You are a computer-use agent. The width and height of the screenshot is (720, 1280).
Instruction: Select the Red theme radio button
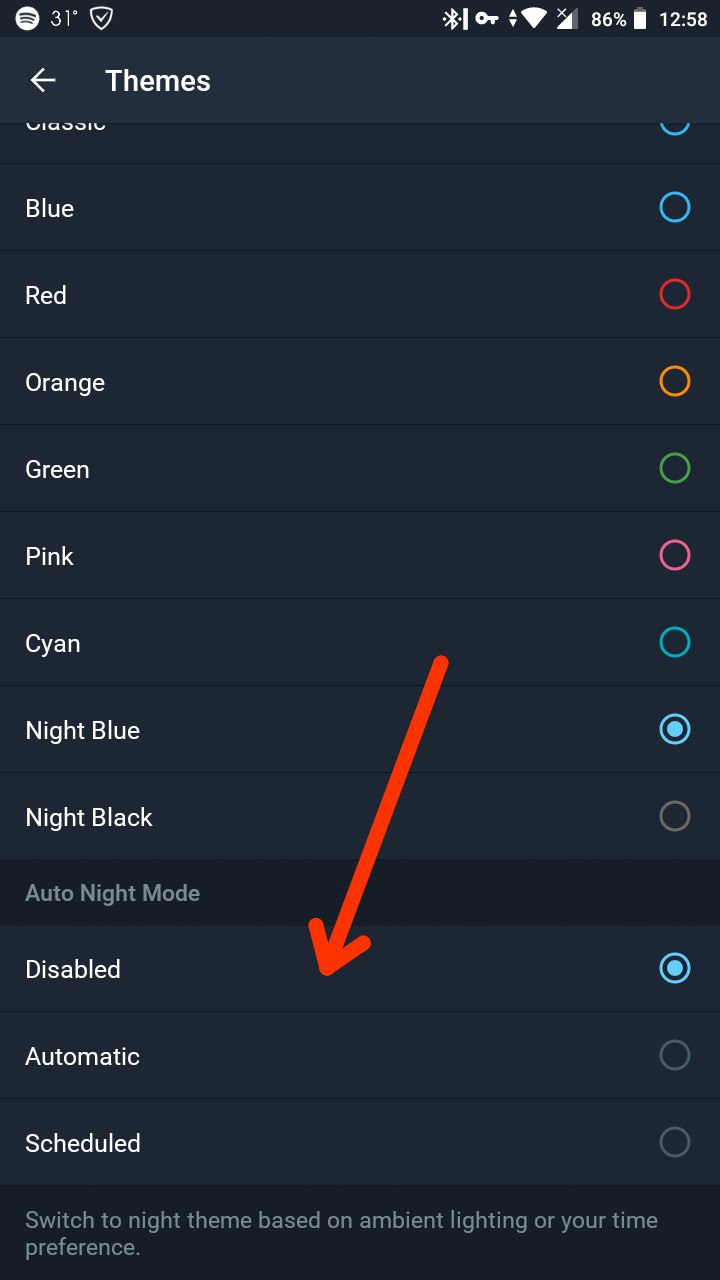click(675, 295)
